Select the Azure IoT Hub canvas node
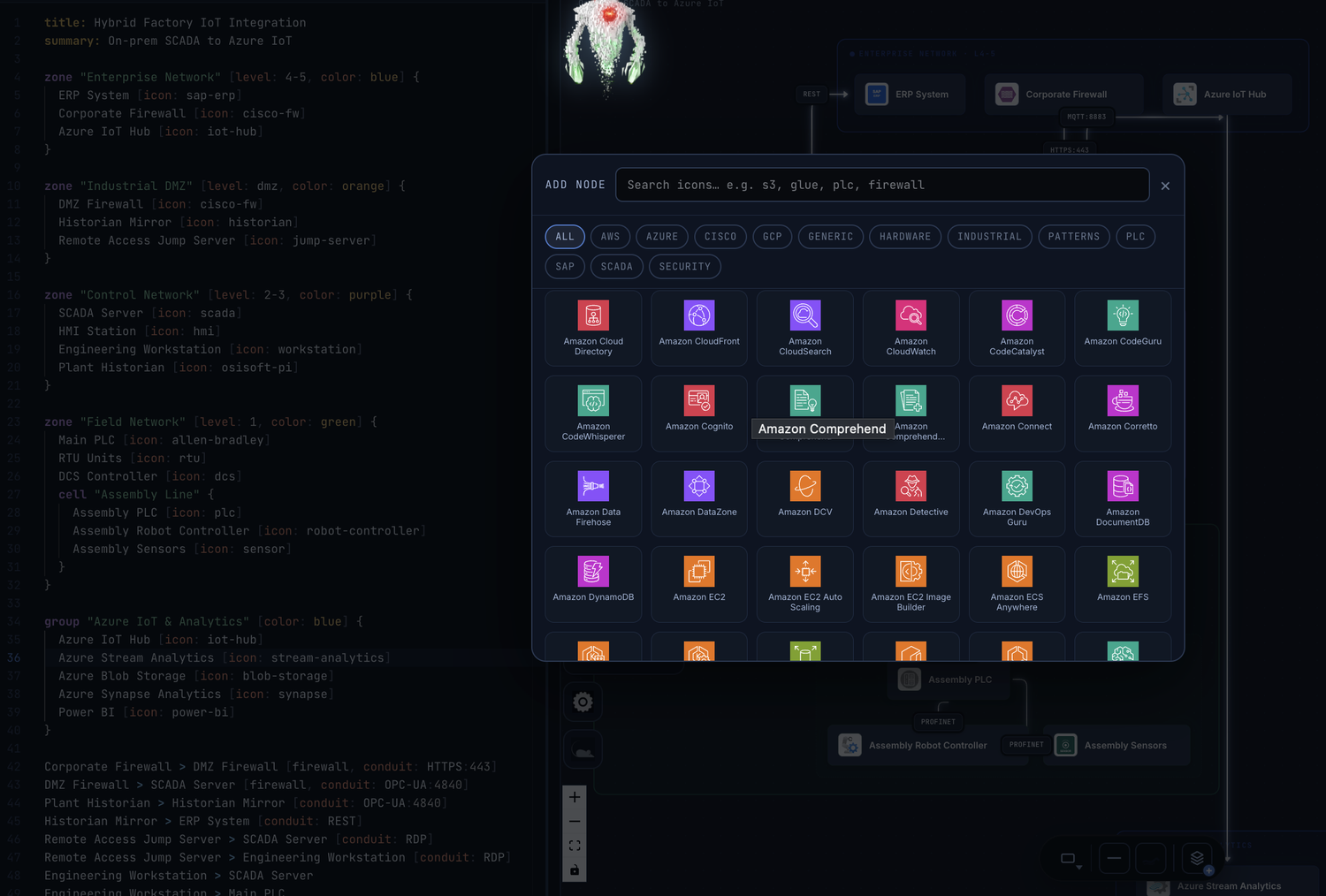 1227,95
